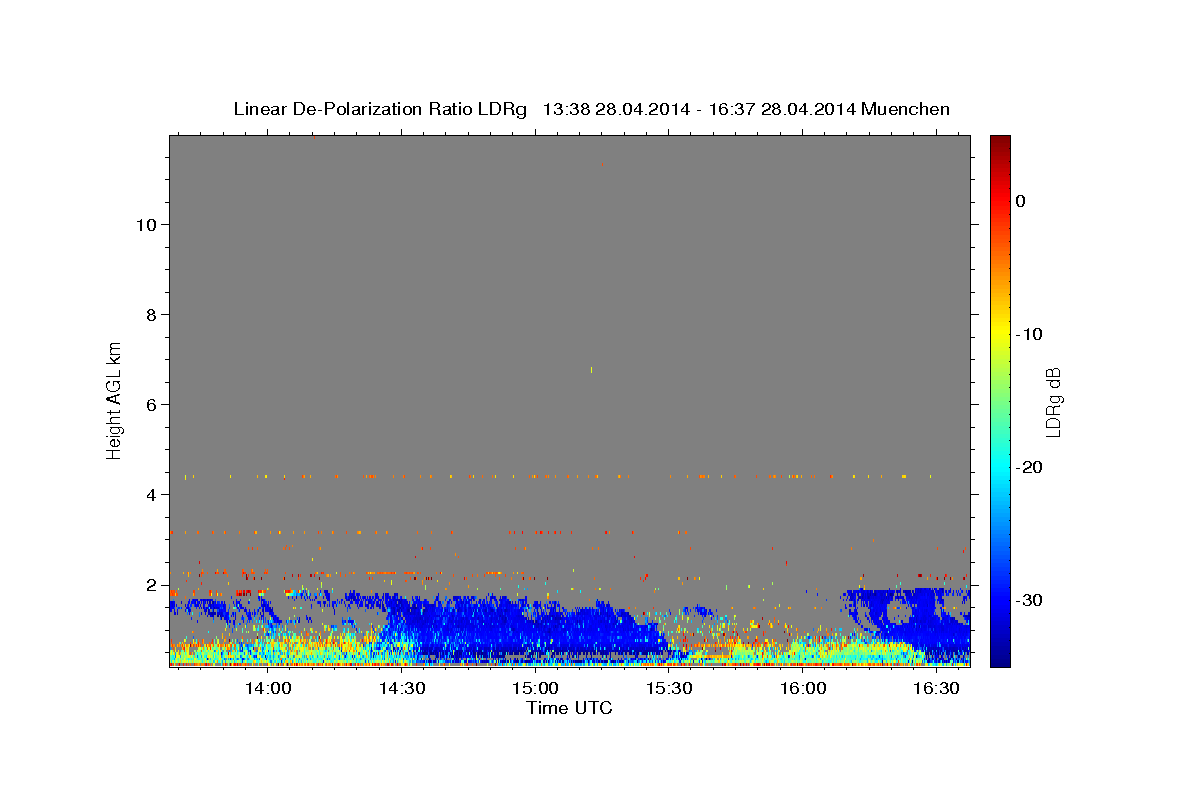Click the colorbar label '-30'
Viewport: 1200px width, 800px height.
click(1029, 600)
